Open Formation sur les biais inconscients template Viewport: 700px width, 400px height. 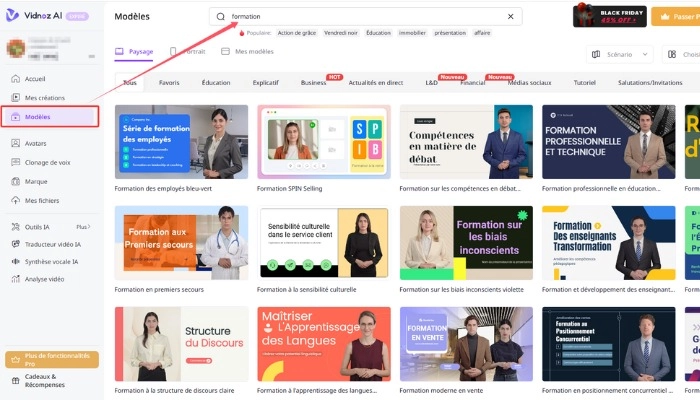466,243
